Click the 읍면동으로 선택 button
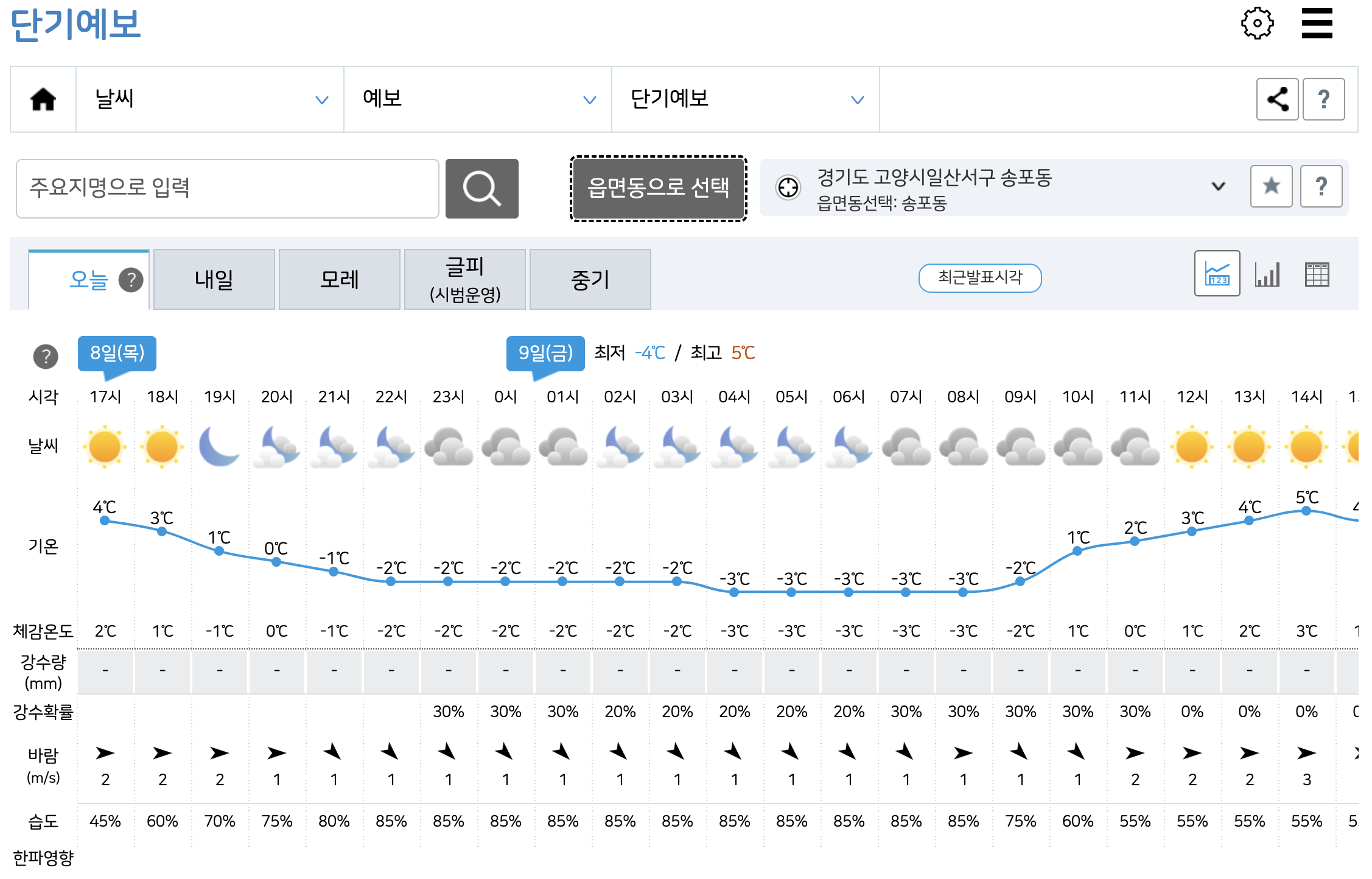1372x879 pixels. click(x=657, y=188)
